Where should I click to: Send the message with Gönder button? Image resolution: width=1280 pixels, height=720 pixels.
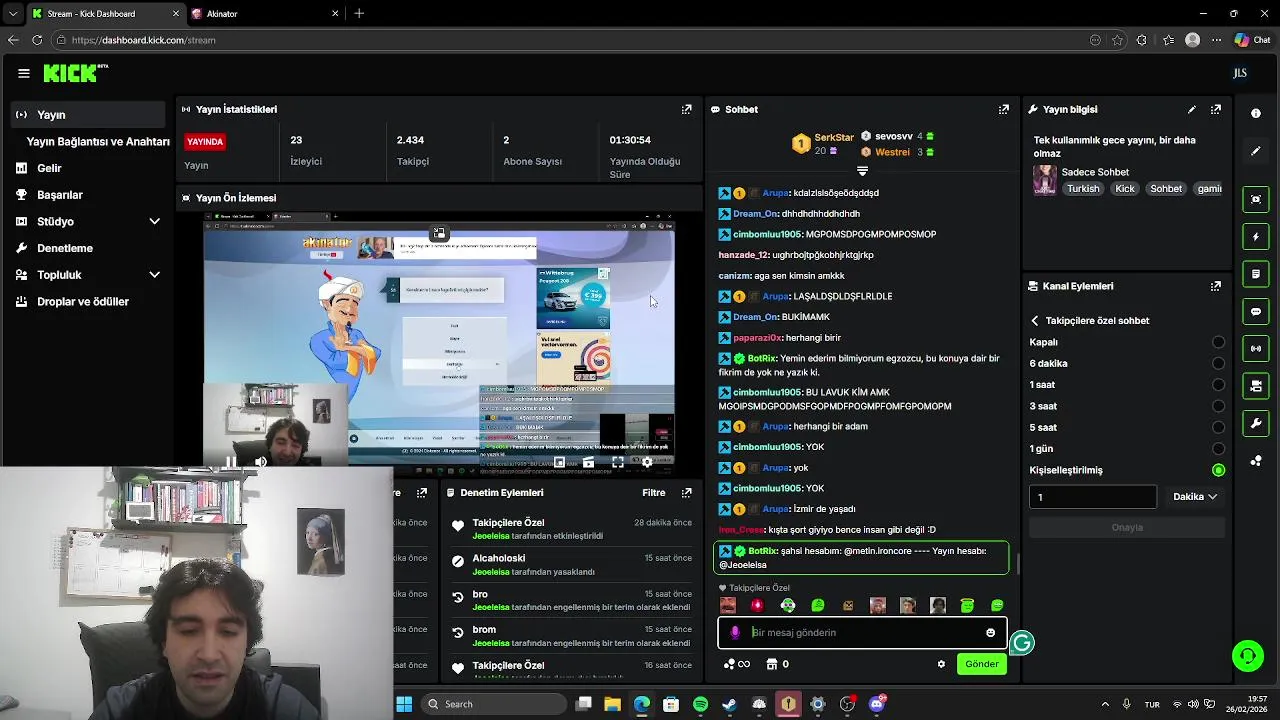981,664
